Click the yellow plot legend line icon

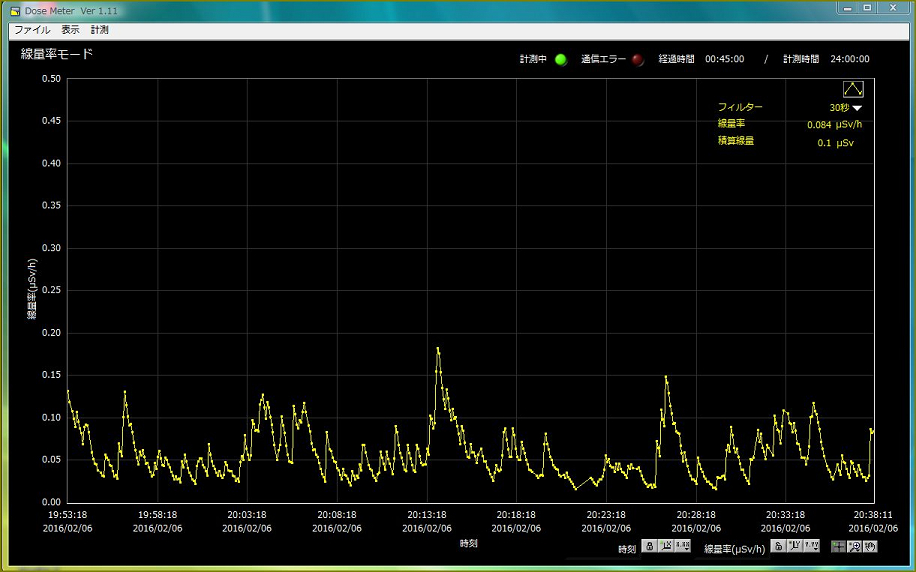[x=852, y=89]
